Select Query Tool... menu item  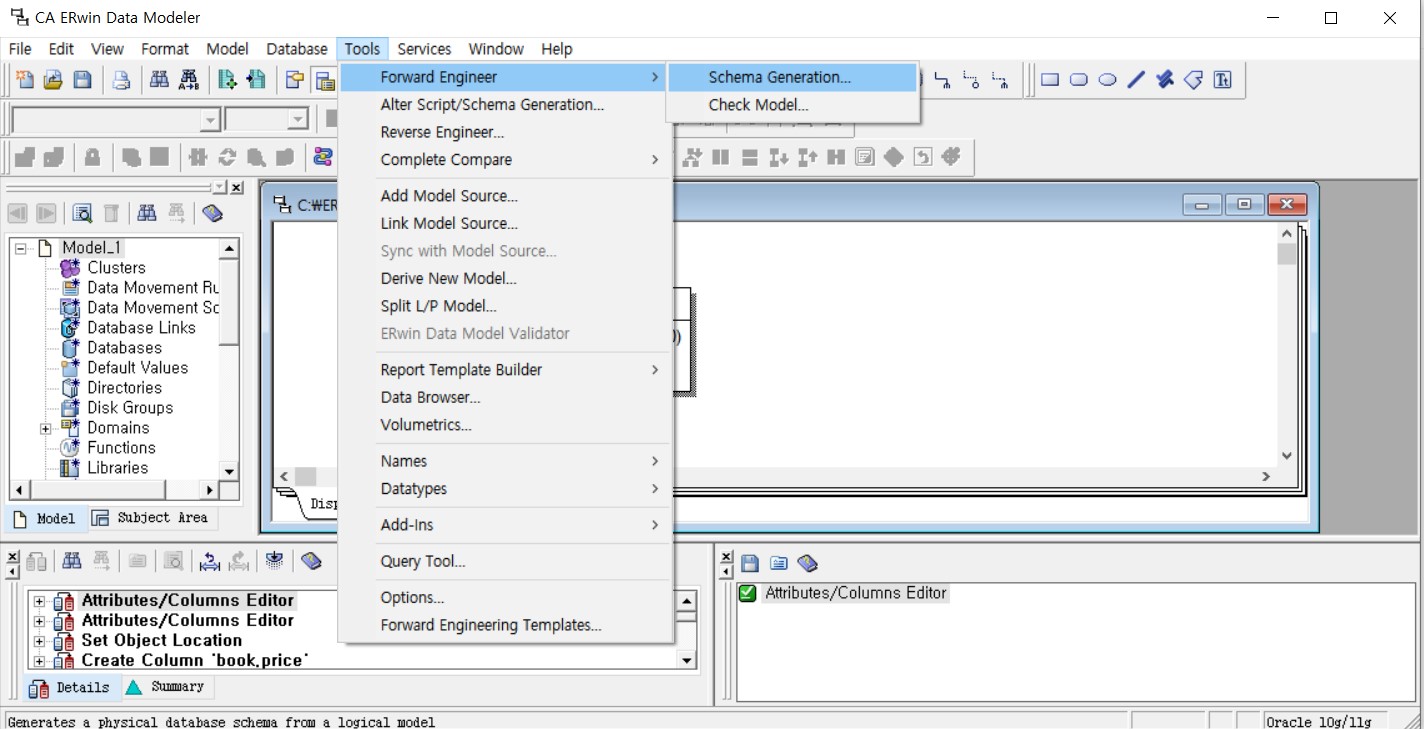point(505,561)
